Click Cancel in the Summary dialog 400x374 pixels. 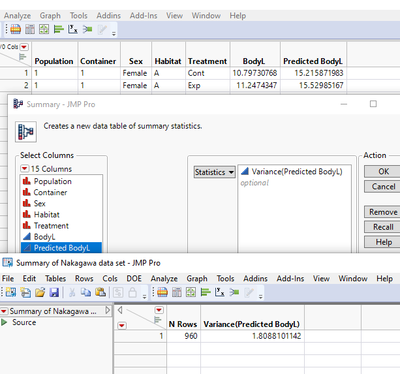[x=383, y=186]
